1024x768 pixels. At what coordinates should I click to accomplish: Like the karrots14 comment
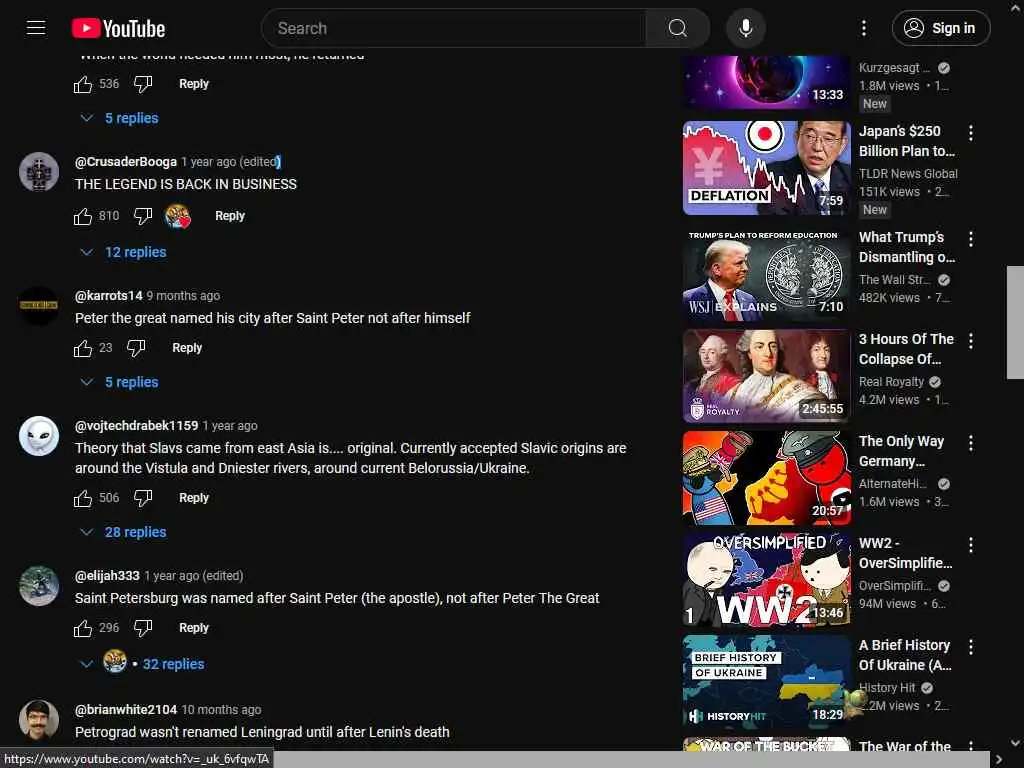(83, 348)
